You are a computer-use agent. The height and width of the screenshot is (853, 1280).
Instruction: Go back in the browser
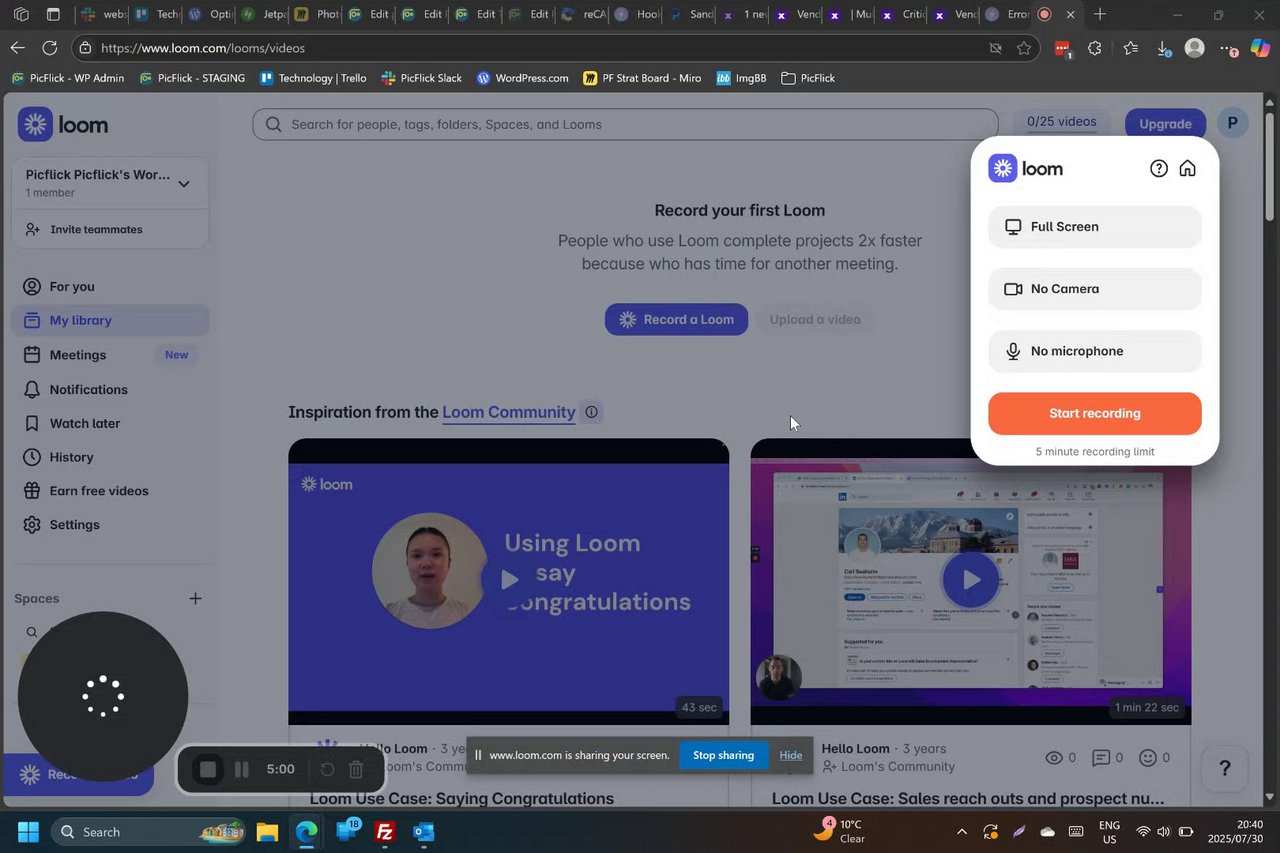click(x=18, y=48)
